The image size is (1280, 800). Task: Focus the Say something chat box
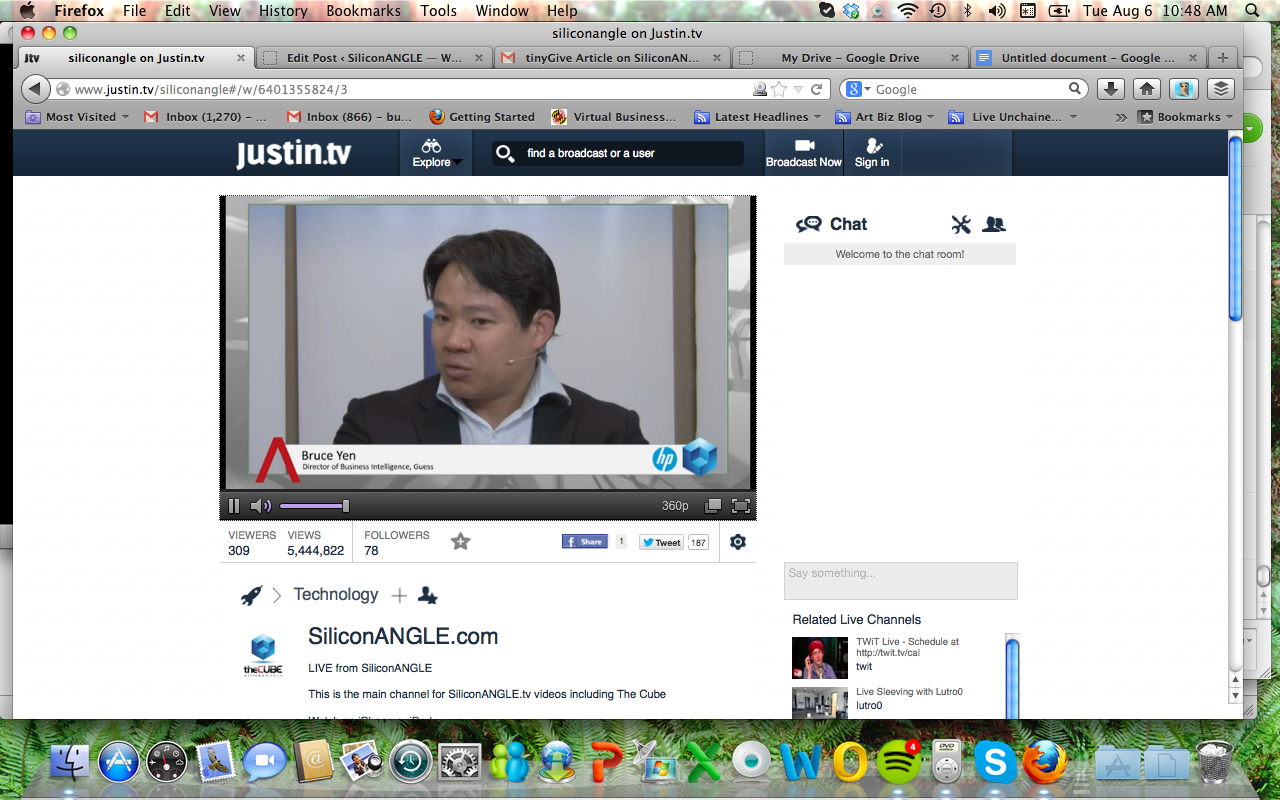900,581
